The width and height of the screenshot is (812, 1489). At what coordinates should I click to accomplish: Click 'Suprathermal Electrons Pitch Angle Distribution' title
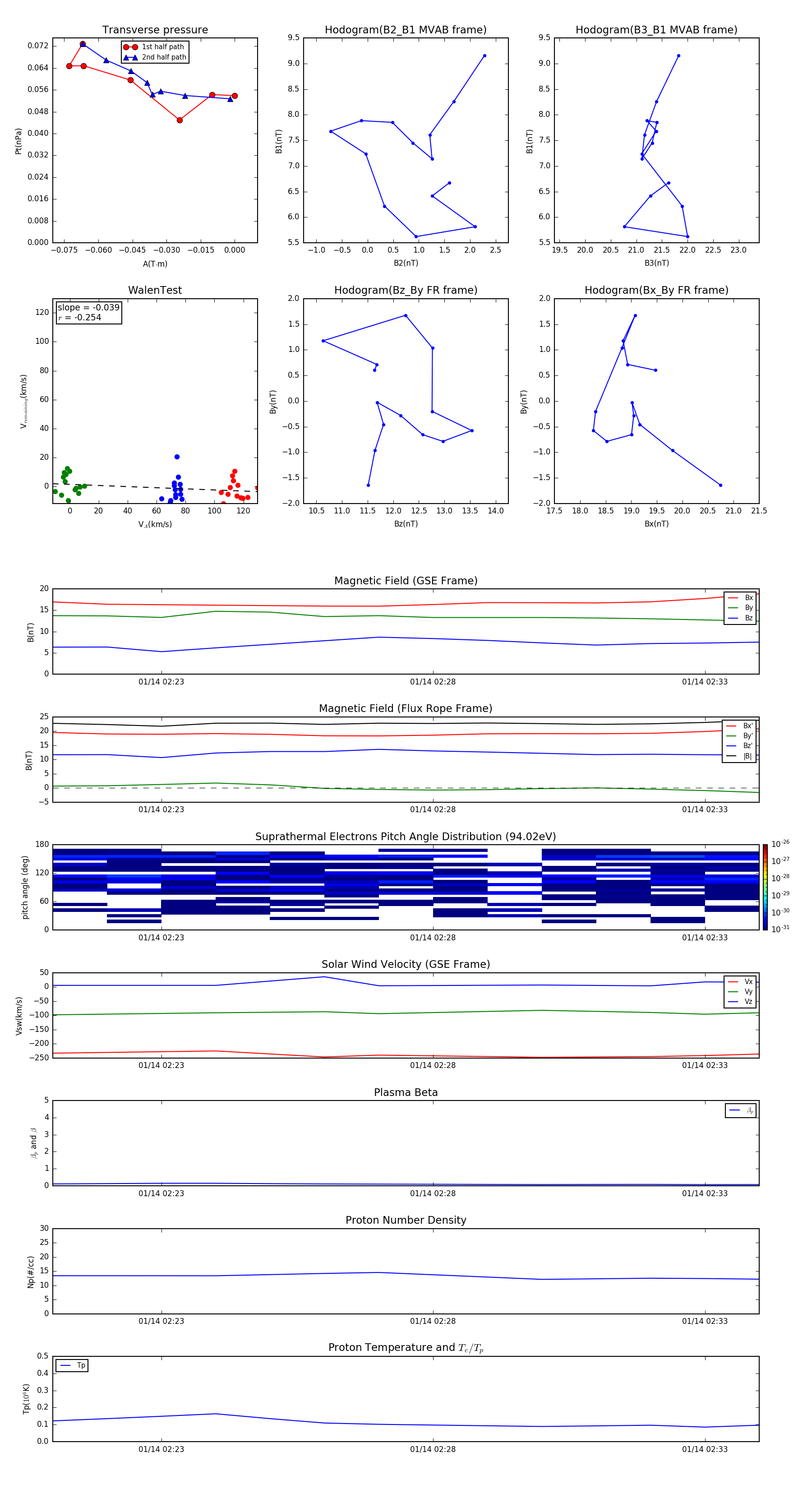tap(406, 837)
